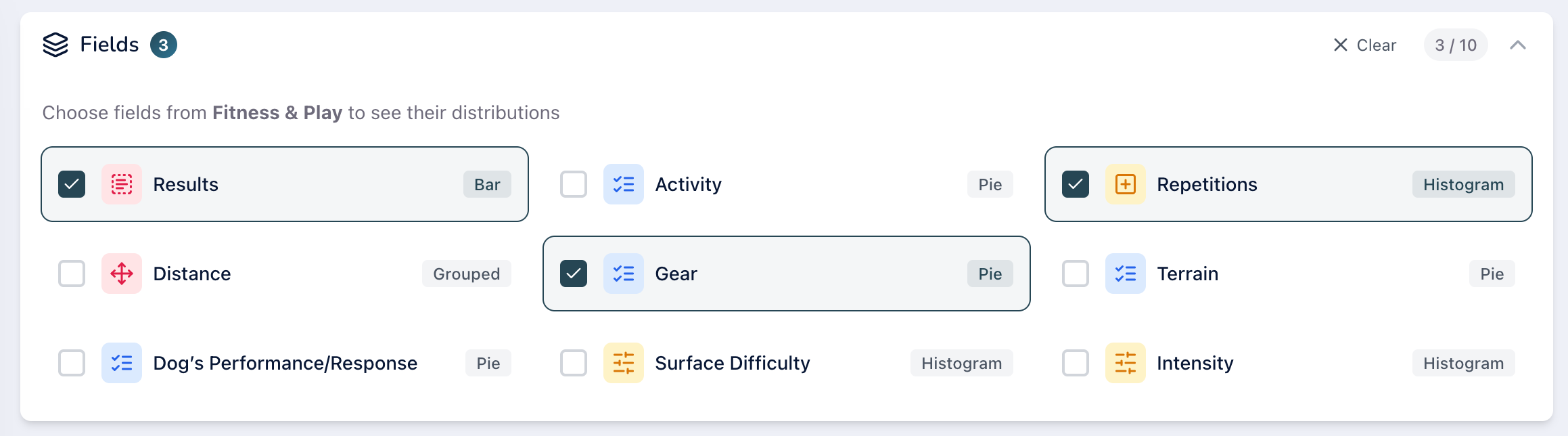
Task: Click the Intensity sliders icon
Action: click(1126, 363)
